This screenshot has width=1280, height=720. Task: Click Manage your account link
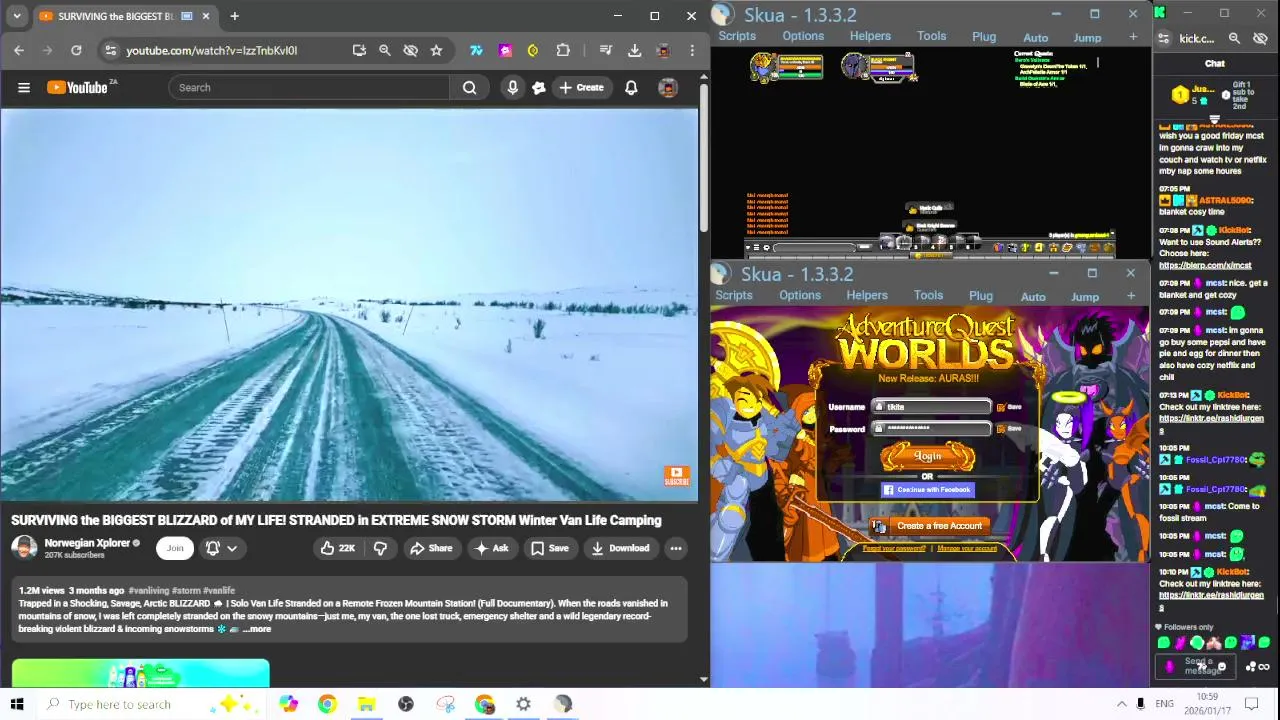click(967, 548)
